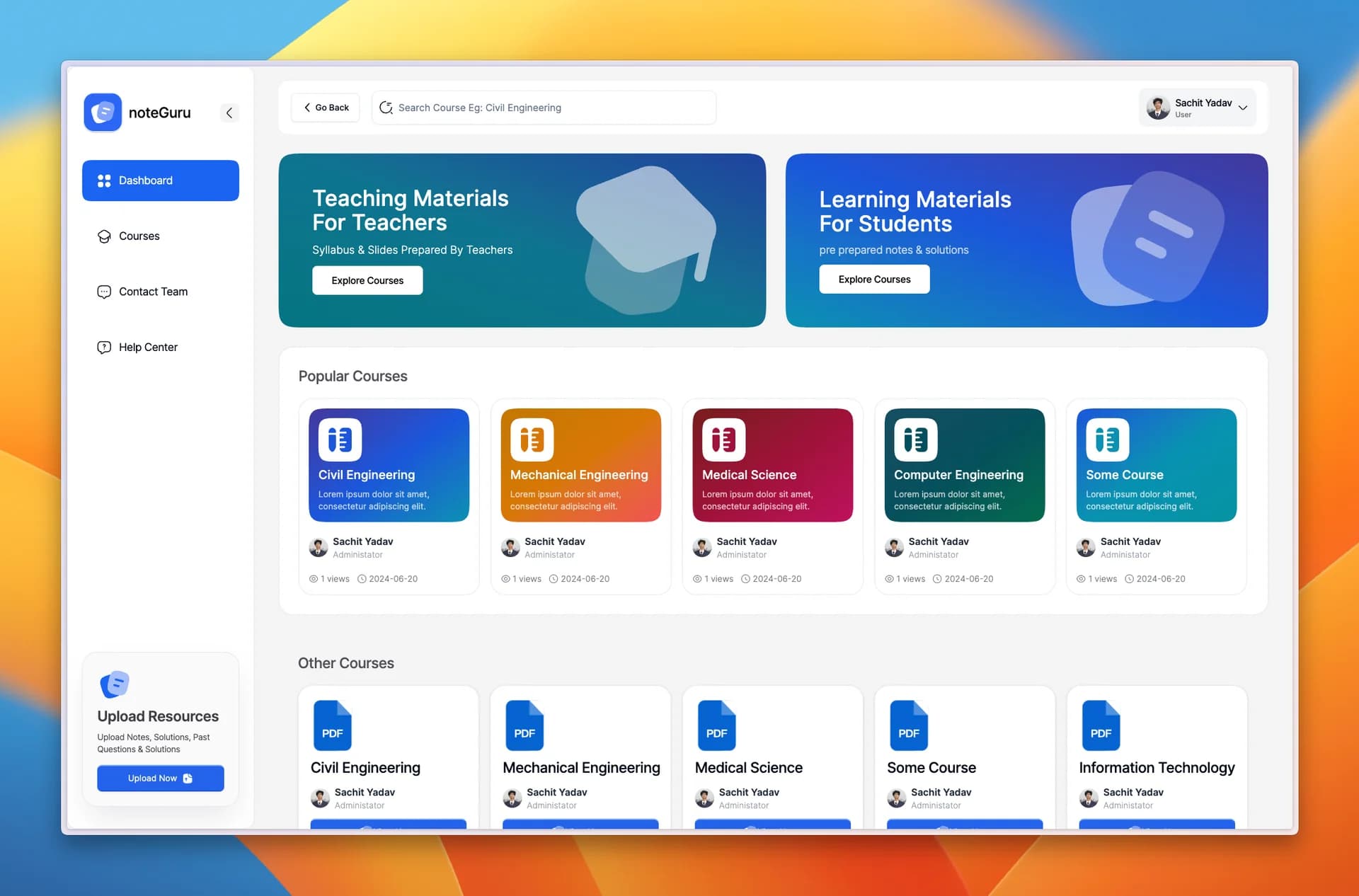Click the search course input field
The height and width of the screenshot is (896, 1359).
point(544,108)
